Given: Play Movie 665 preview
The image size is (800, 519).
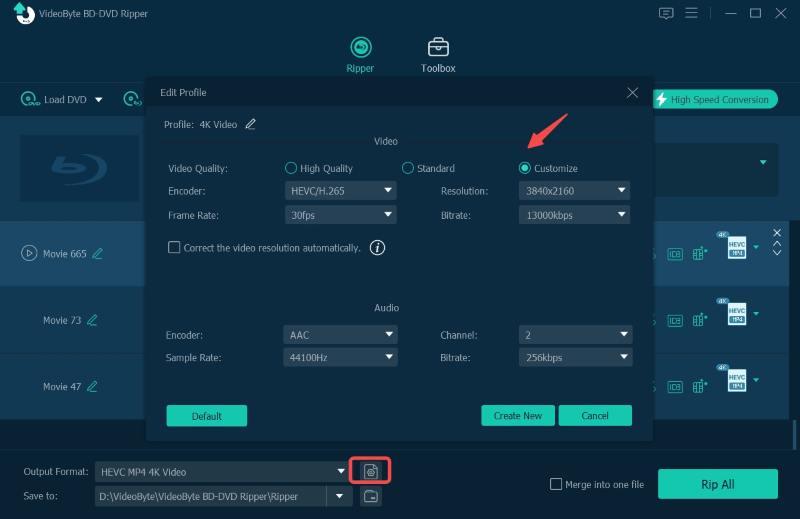Looking at the screenshot, I should tap(29, 253).
